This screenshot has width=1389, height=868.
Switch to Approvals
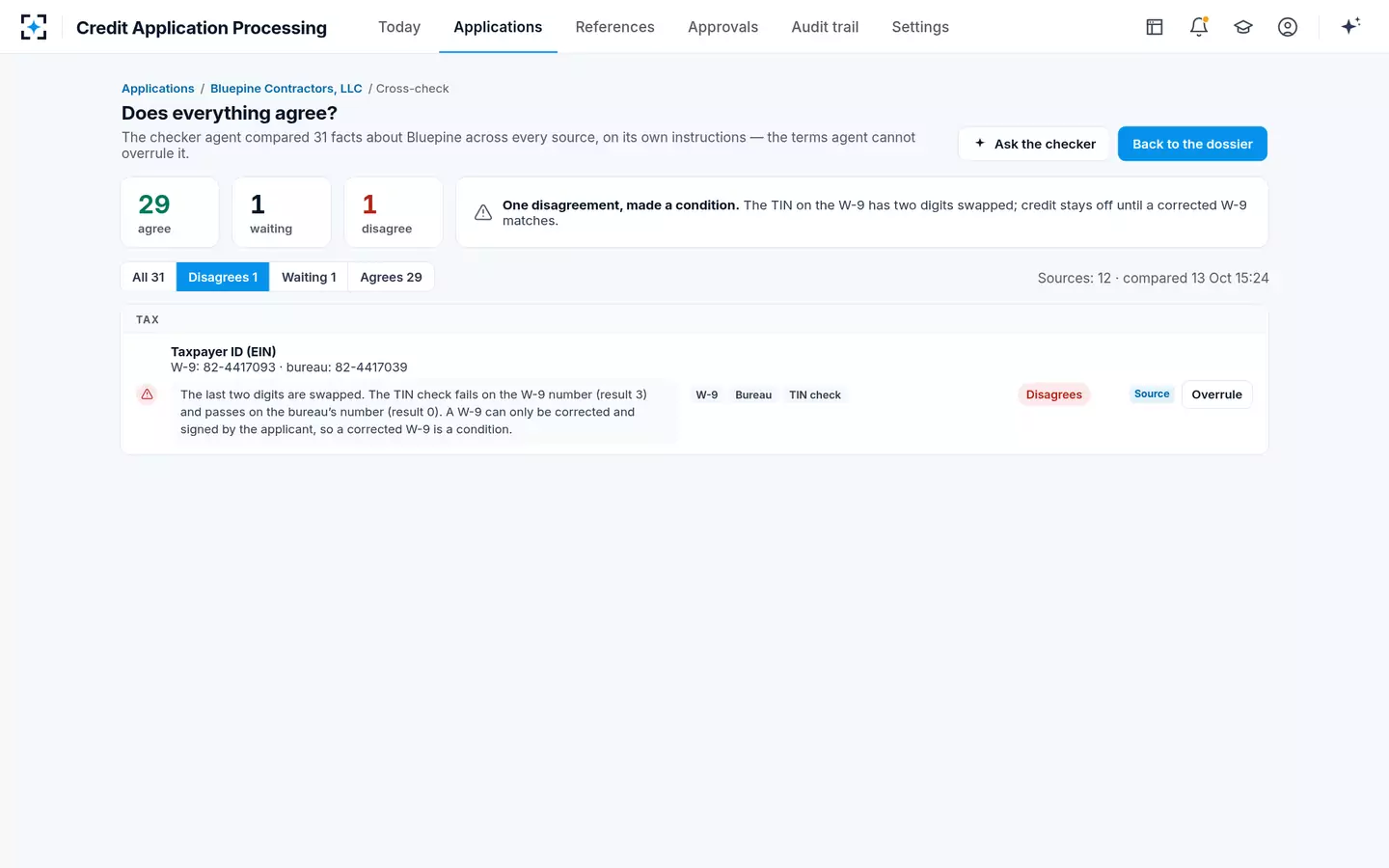pyautogui.click(x=722, y=27)
